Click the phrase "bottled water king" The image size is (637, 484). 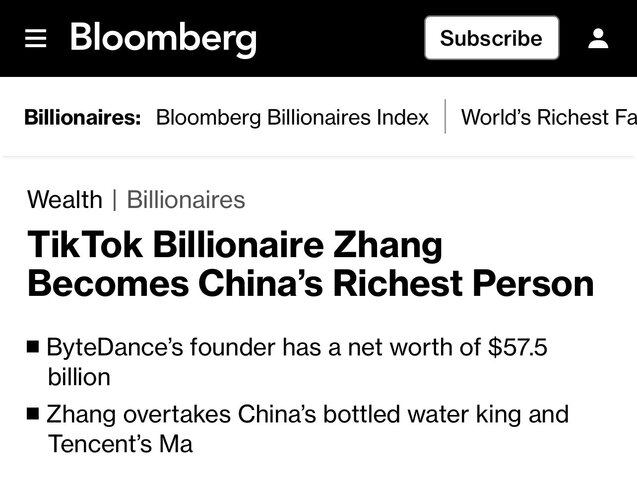coord(432,413)
